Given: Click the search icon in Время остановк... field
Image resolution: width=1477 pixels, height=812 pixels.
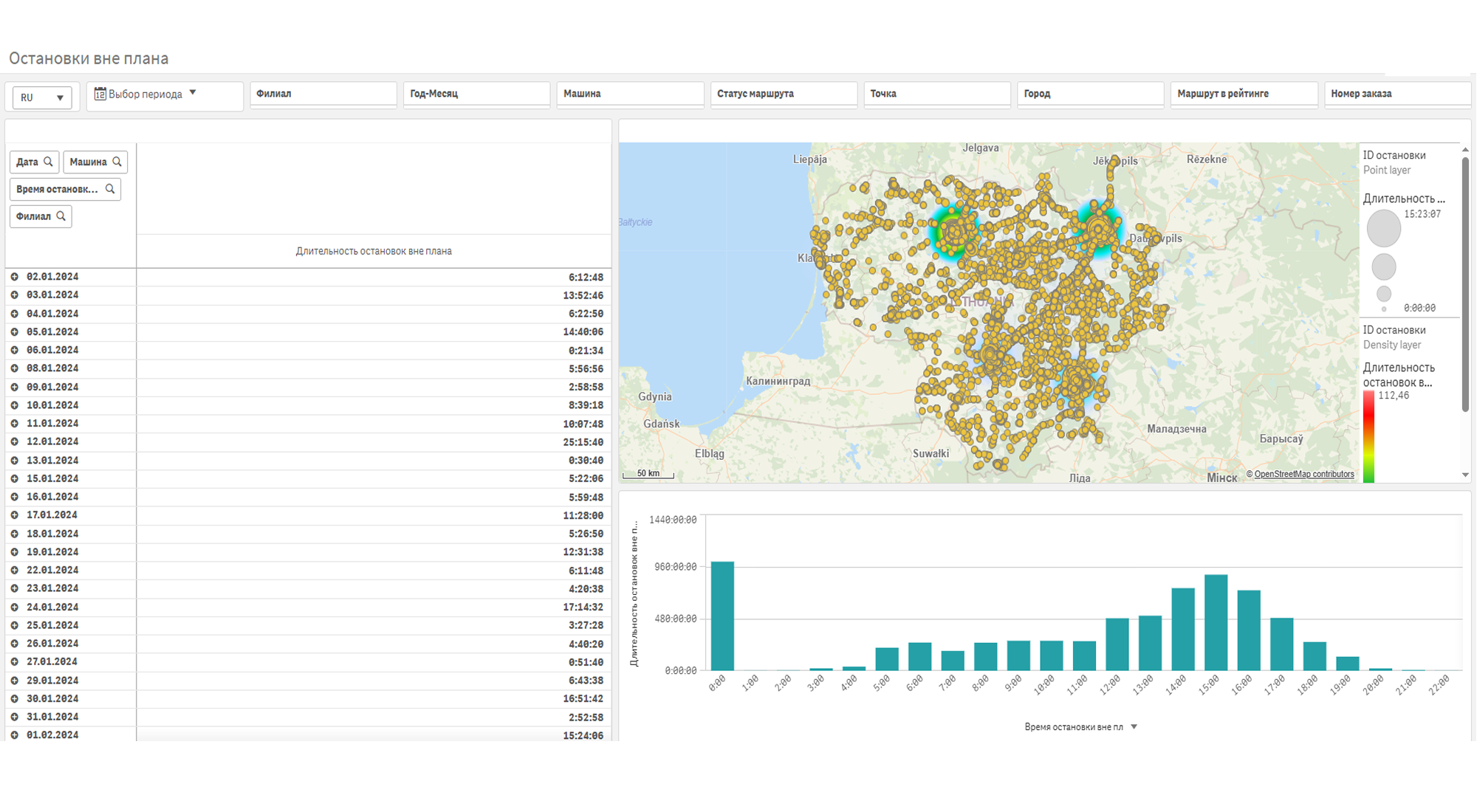Looking at the screenshot, I should [110, 189].
